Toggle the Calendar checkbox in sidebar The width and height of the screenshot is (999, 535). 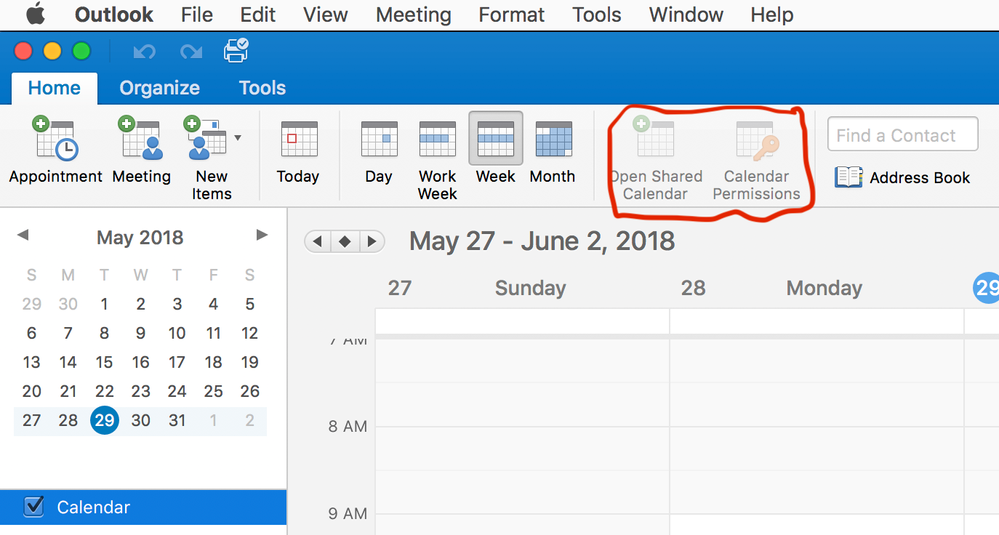(x=34, y=506)
